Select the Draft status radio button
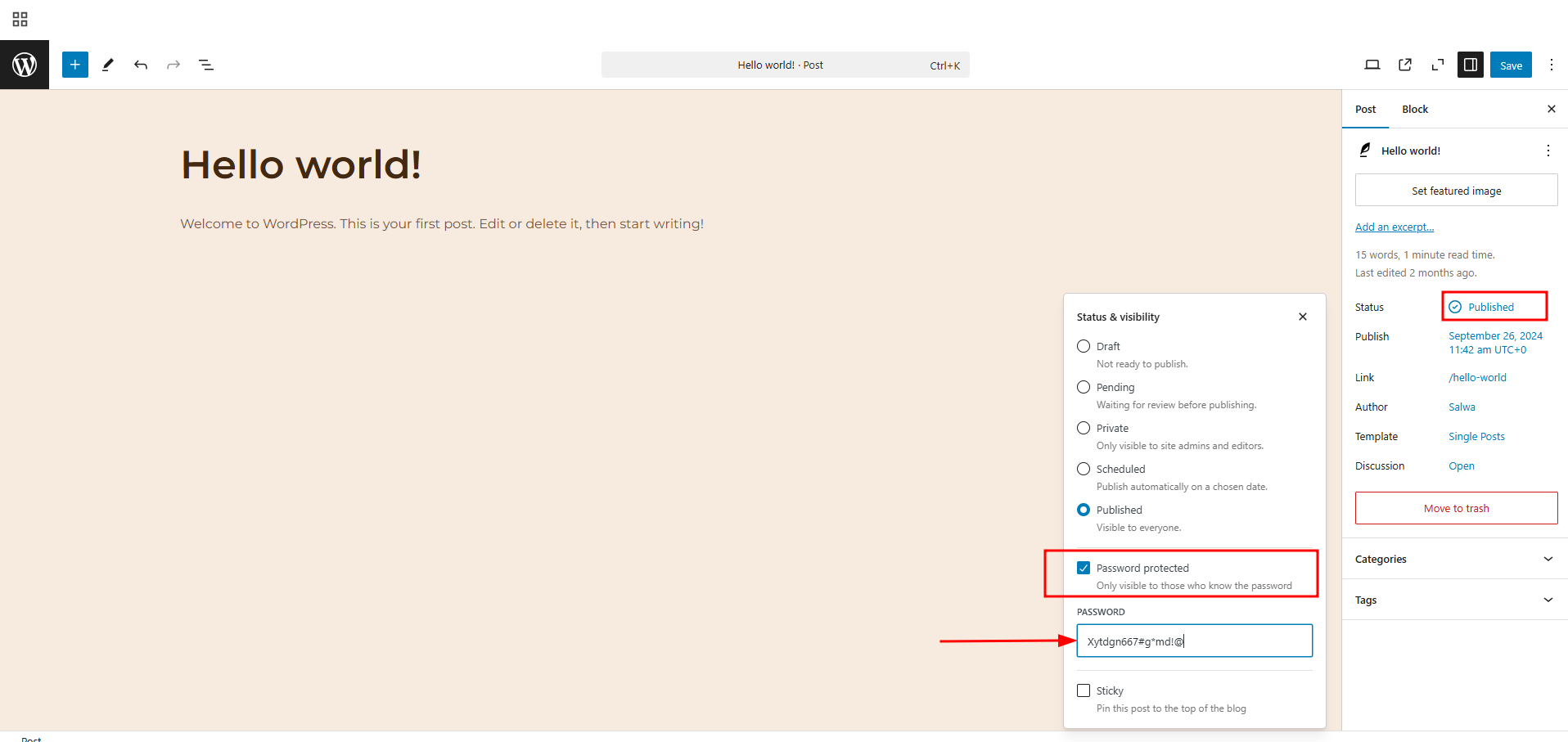Image resolution: width=1568 pixels, height=742 pixels. coord(1084,346)
